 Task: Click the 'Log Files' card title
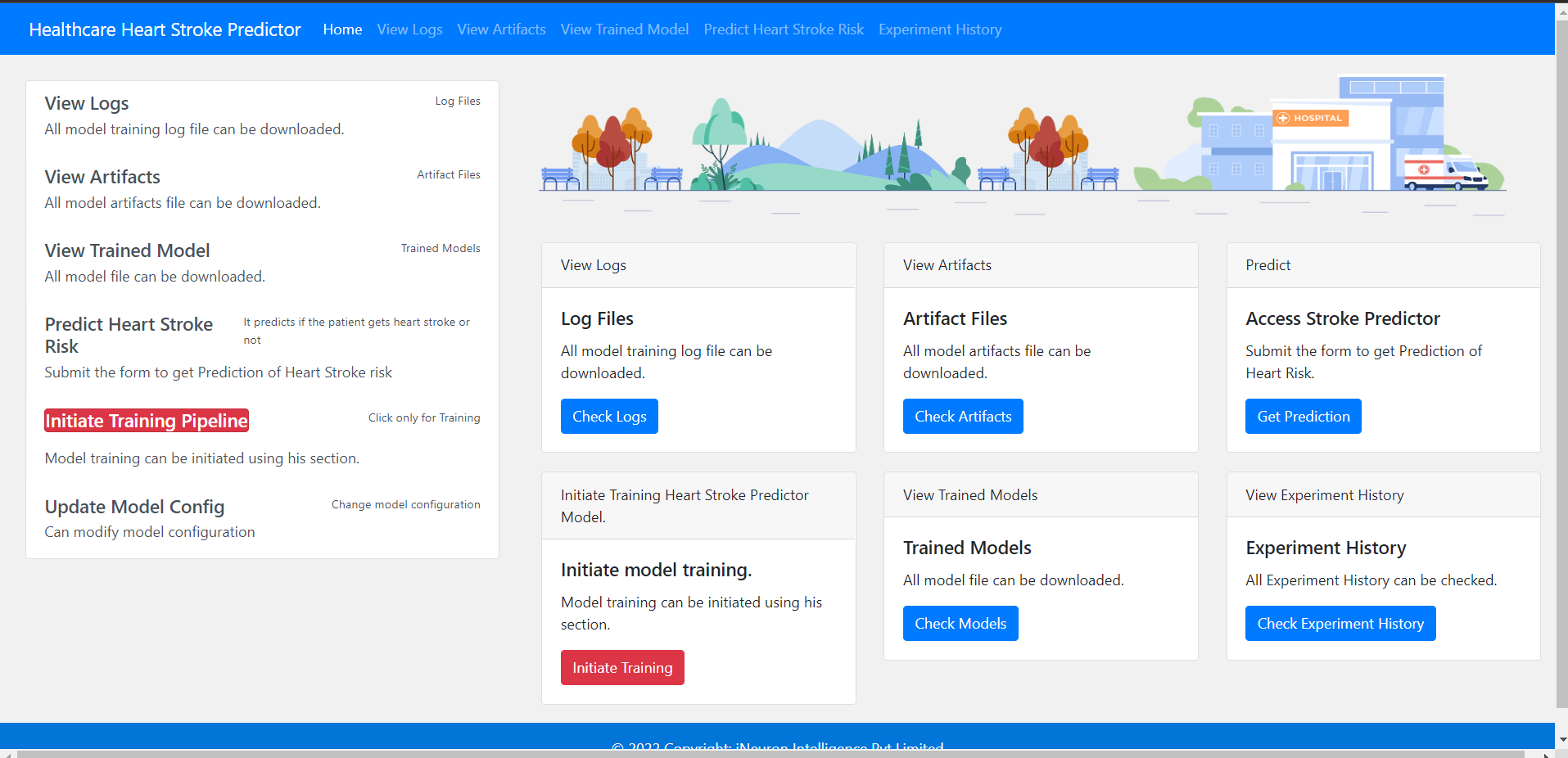tap(597, 318)
